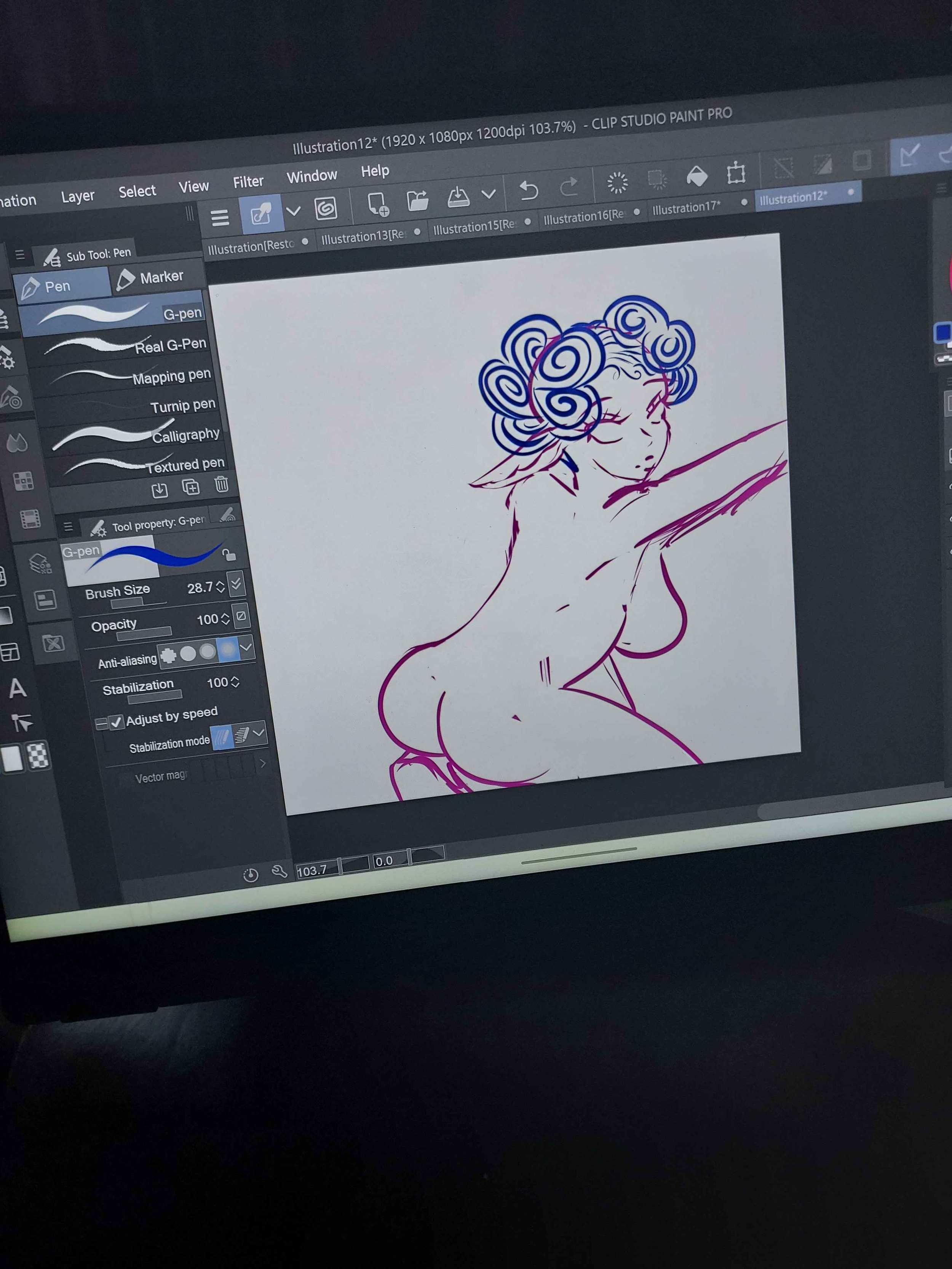Open dropdown arrow beside save icon
Screen dimensions: 952x1269
pyautogui.click(x=488, y=194)
